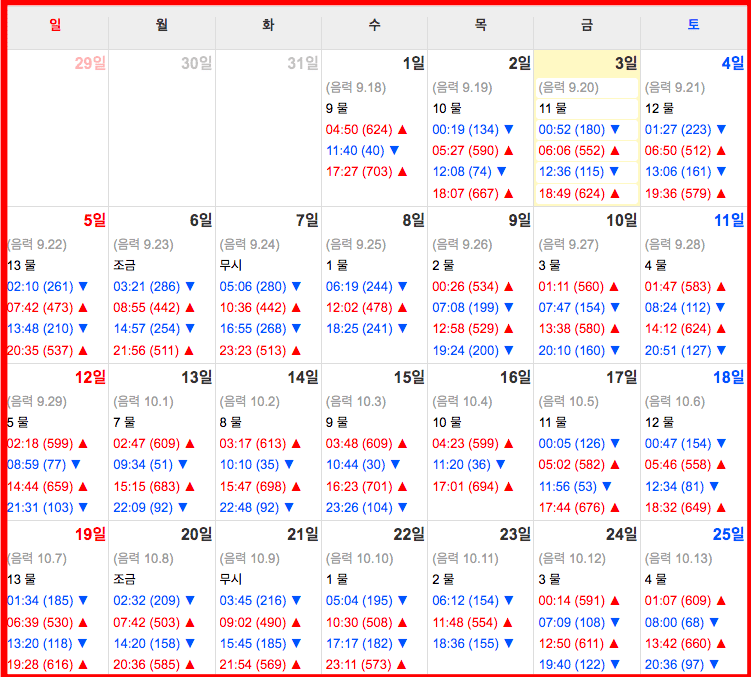Click low tide entry 05:06 (280)
The height and width of the screenshot is (677, 751).
[260, 287]
